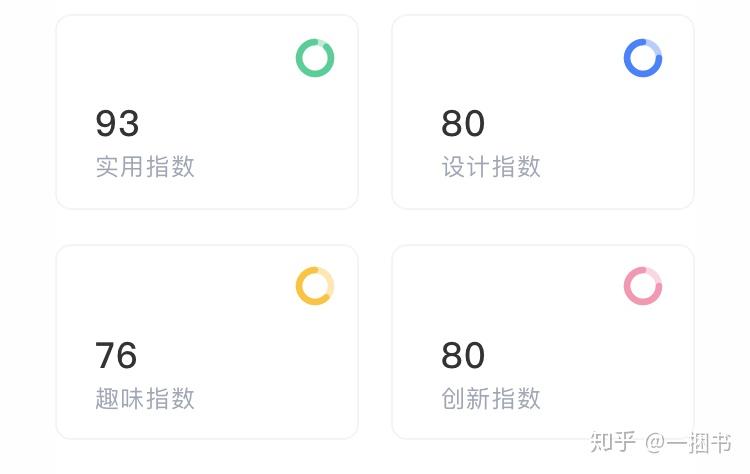This screenshot has width=750, height=474.
Task: Open the 知乎 watermark logo
Action: pyautogui.click(x=612, y=442)
